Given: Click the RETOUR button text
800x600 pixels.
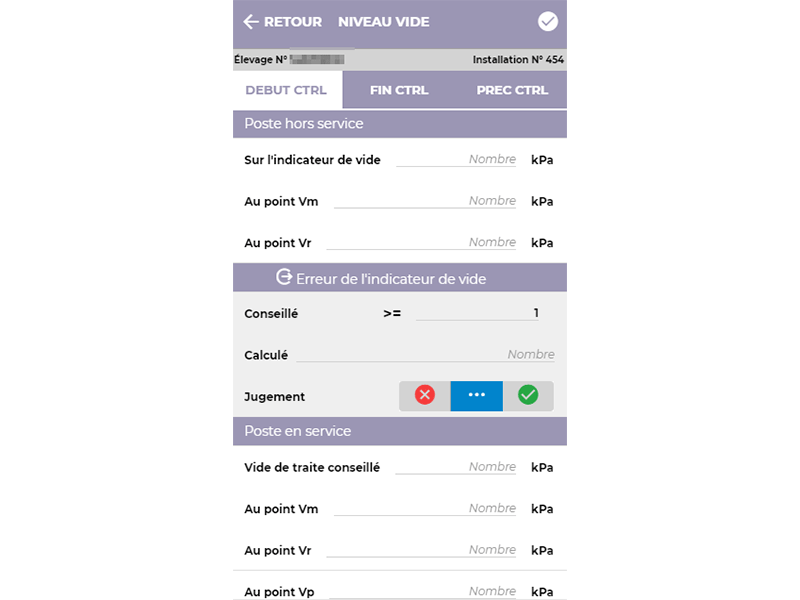Looking at the screenshot, I should [x=293, y=22].
